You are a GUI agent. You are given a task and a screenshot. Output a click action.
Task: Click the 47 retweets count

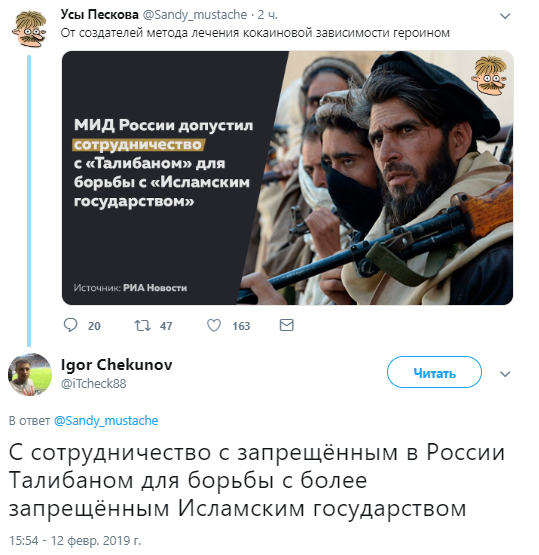pos(166,326)
